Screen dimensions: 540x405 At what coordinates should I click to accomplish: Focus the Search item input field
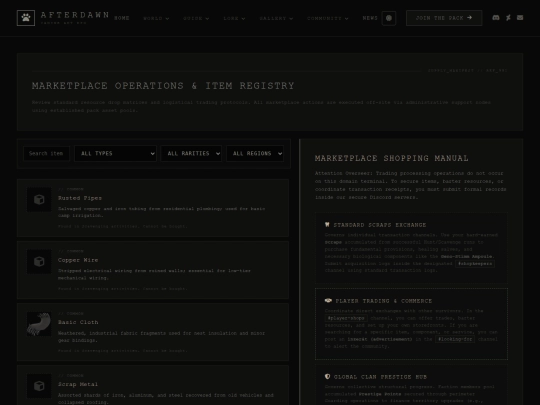[46, 154]
